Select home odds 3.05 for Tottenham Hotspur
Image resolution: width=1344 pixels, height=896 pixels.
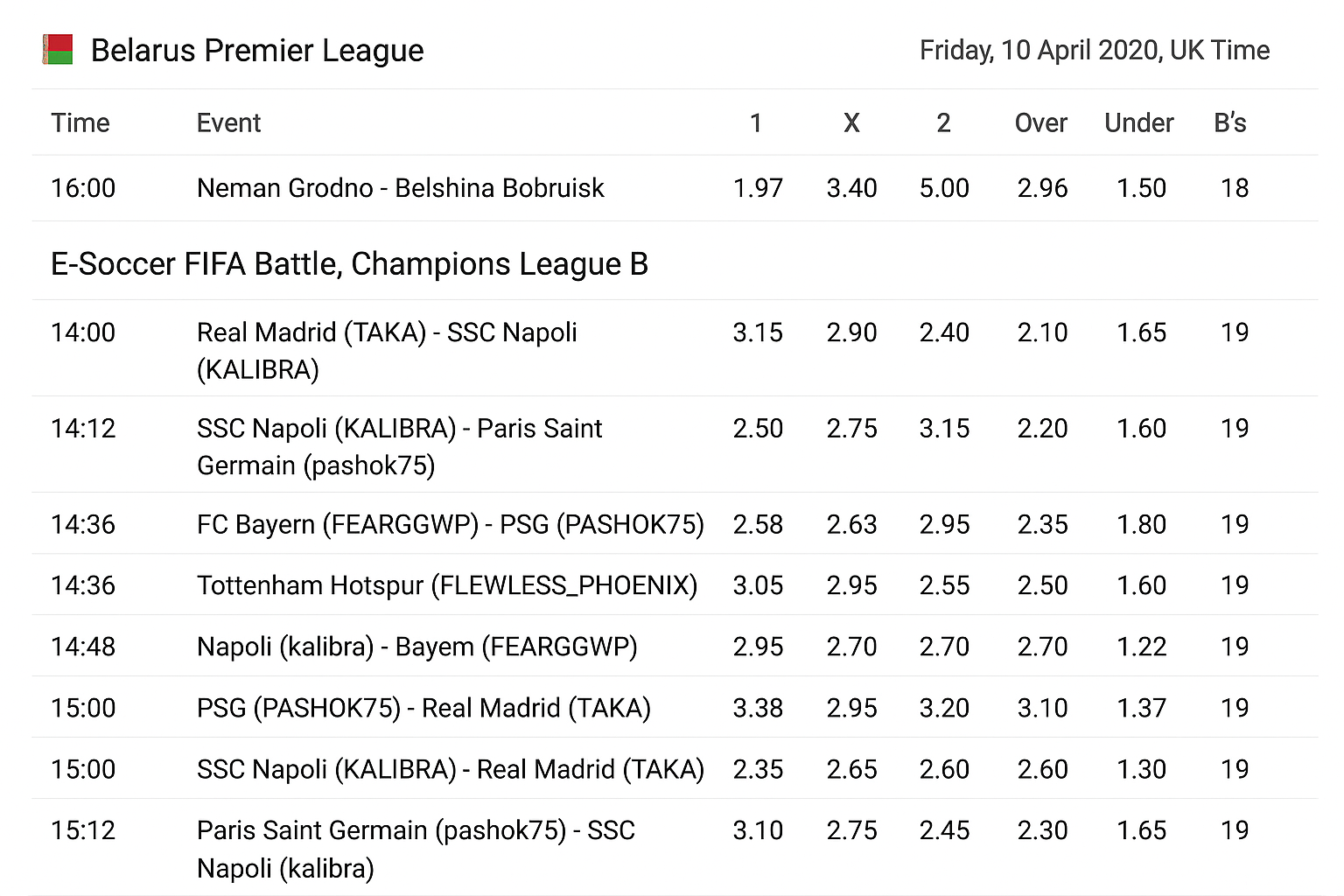758,585
